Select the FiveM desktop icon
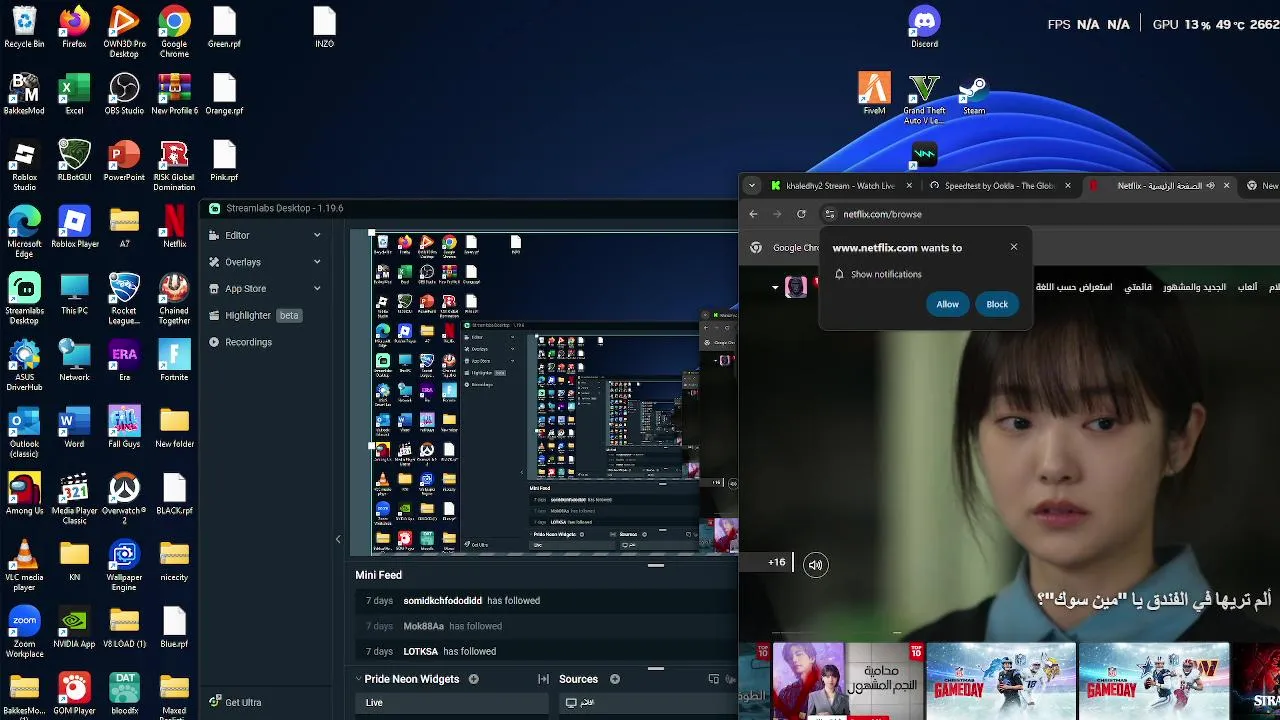Viewport: 1280px width, 720px height. (874, 94)
